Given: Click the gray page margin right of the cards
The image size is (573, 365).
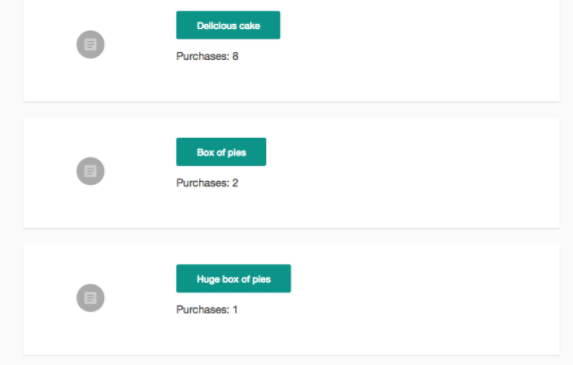Looking at the screenshot, I should (x=566, y=183).
